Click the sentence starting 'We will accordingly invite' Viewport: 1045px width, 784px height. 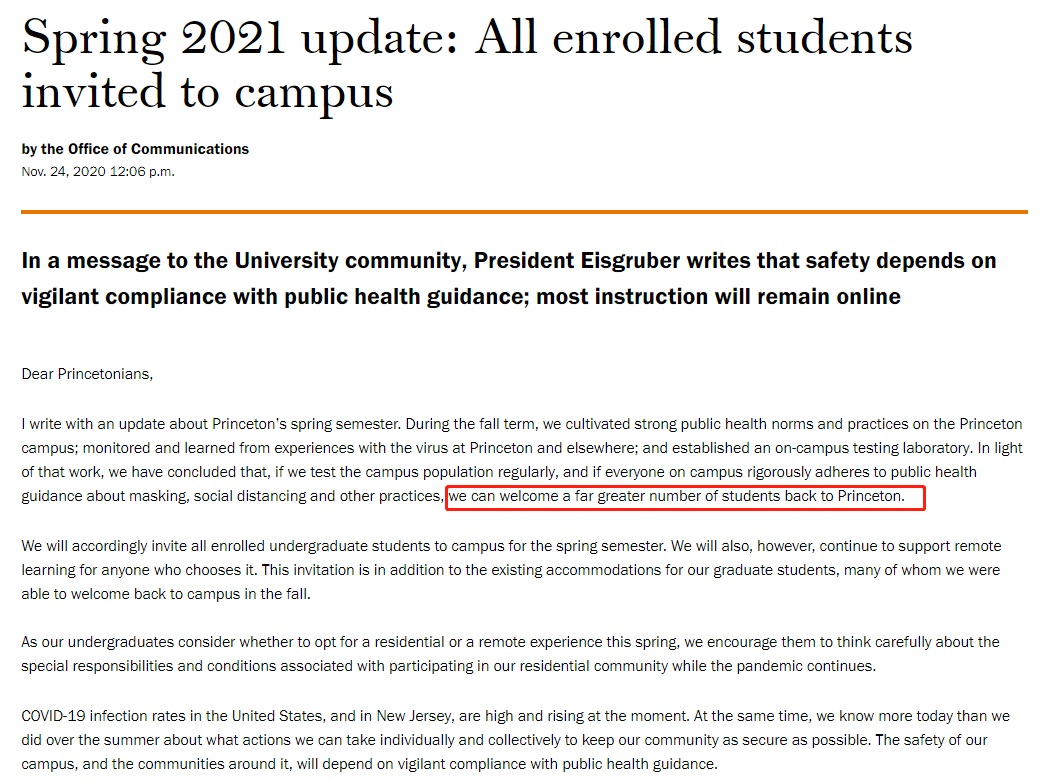point(344,546)
